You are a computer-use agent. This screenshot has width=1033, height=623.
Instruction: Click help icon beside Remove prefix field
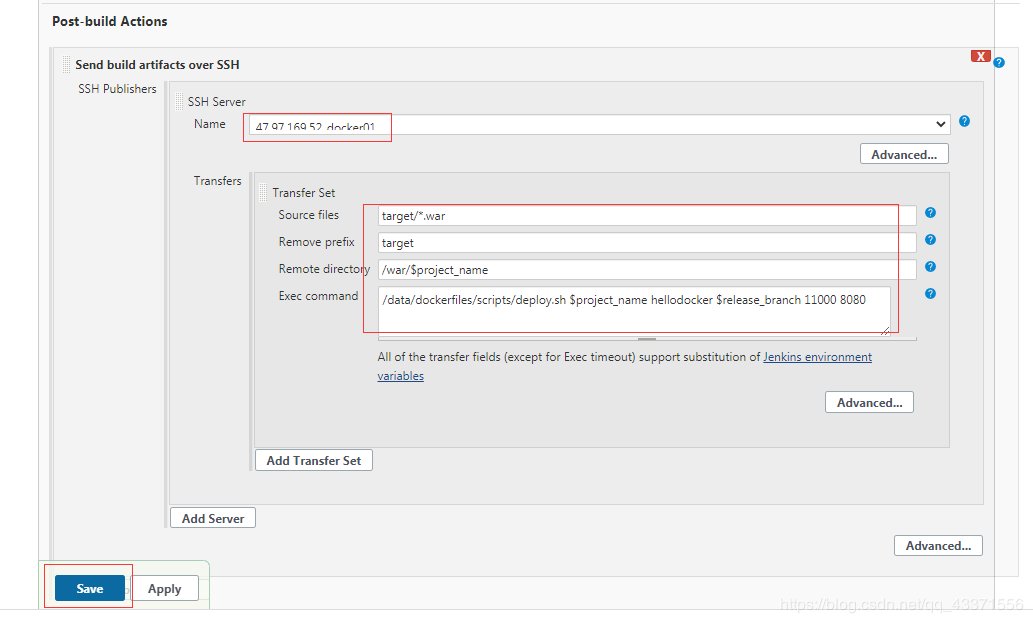930,240
